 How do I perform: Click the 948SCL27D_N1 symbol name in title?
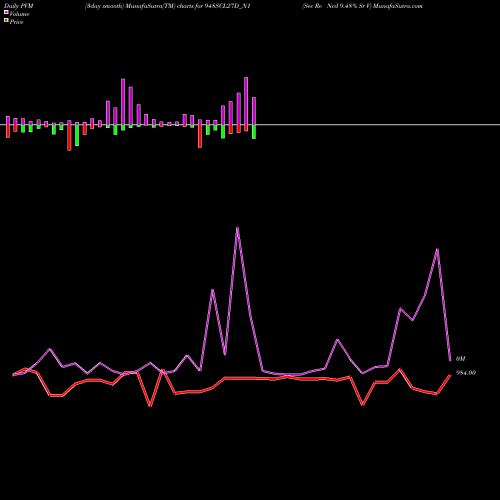[227, 6]
